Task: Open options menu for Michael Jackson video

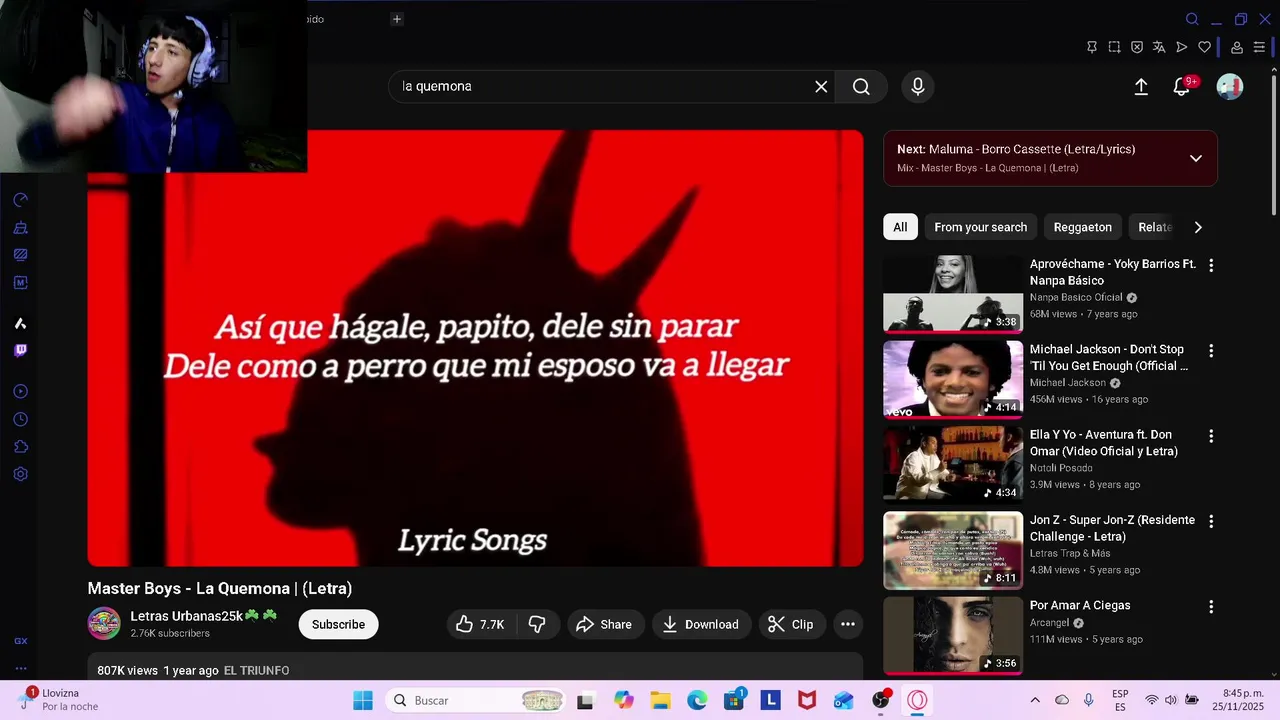Action: click(1211, 351)
